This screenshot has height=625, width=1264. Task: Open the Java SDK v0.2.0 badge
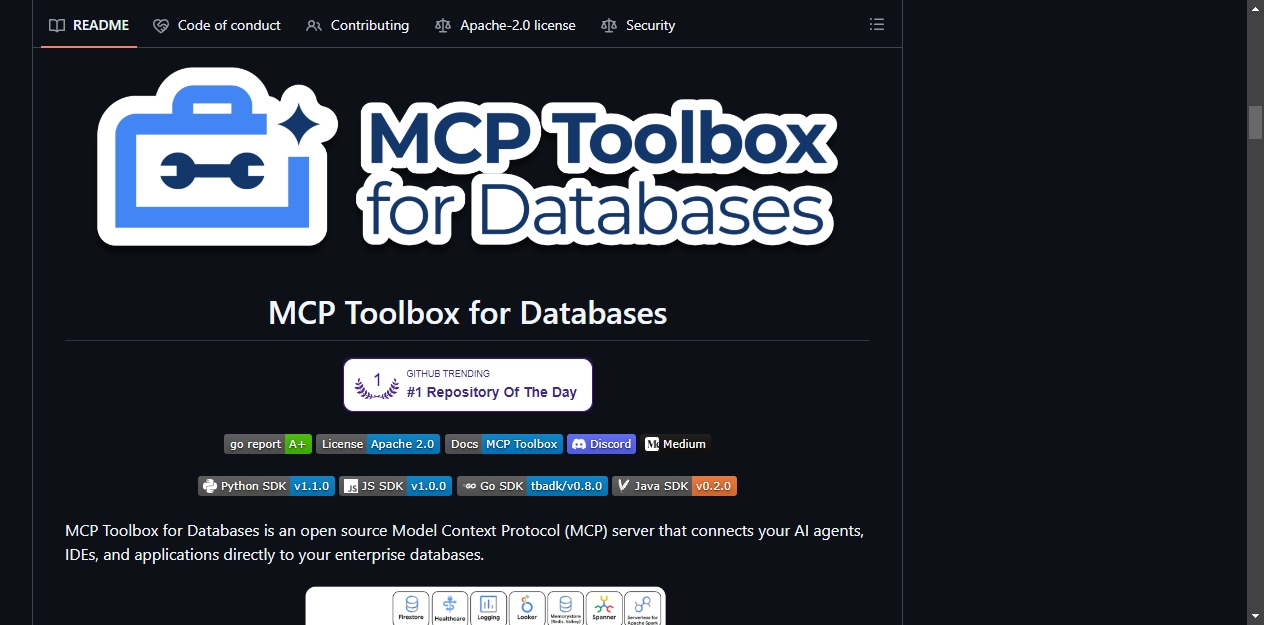[674, 486]
